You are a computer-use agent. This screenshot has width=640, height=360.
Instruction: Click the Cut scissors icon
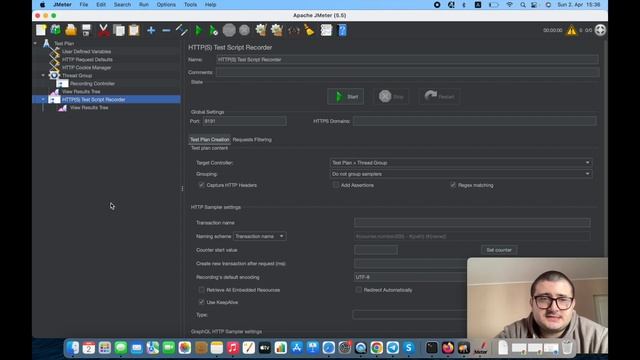click(104, 30)
